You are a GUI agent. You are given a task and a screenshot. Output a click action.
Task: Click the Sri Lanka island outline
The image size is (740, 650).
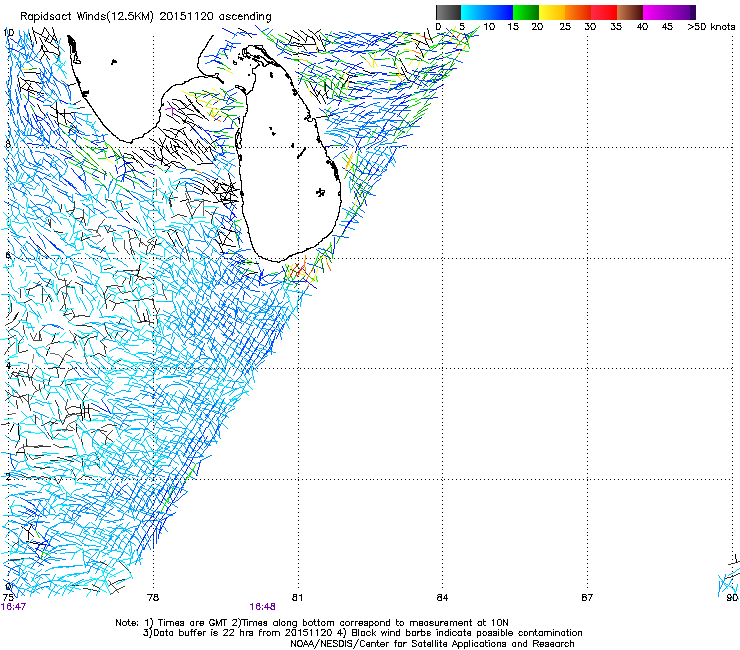(x=288, y=153)
